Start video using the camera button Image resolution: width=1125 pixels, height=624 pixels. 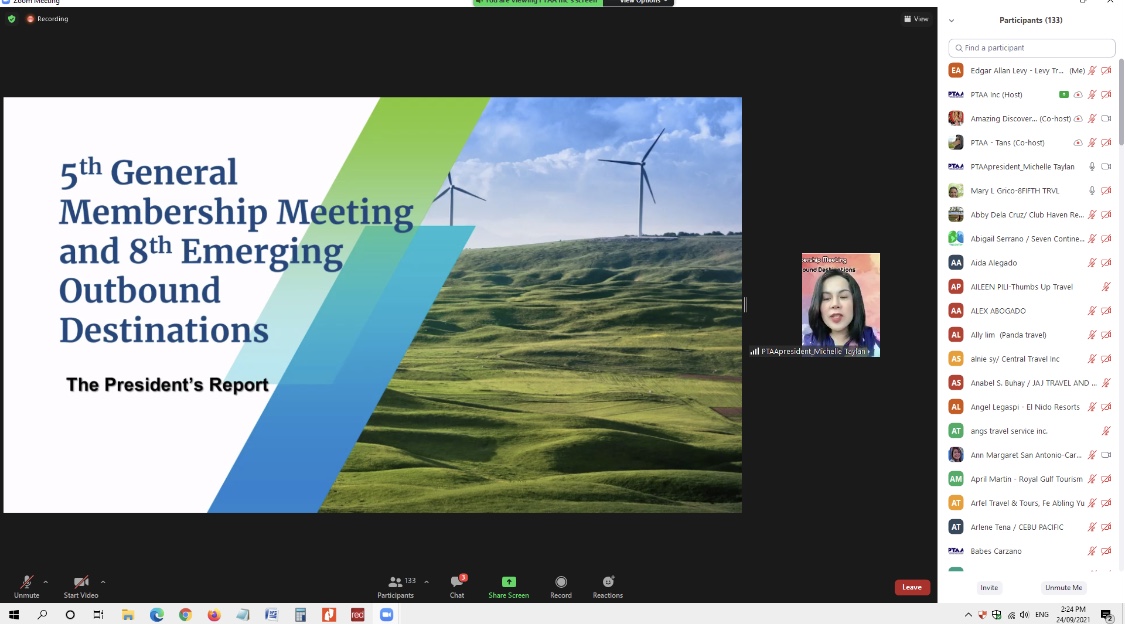pos(81,586)
